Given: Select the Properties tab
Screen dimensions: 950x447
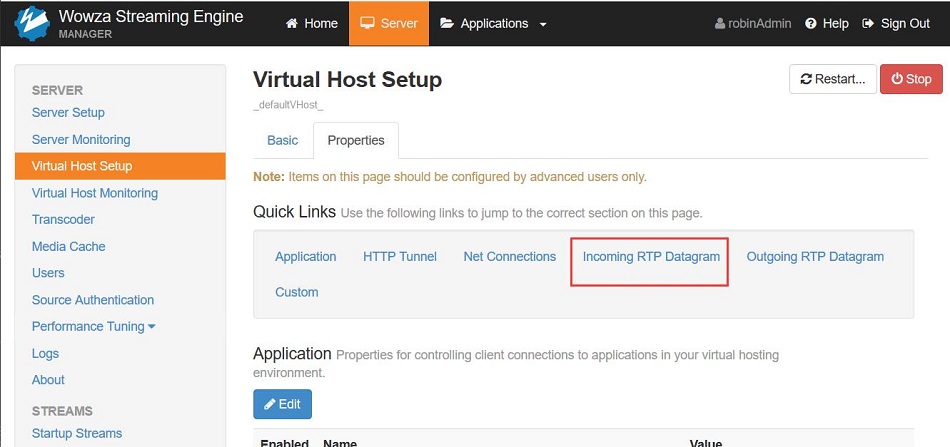Looking at the screenshot, I should pos(356,141).
